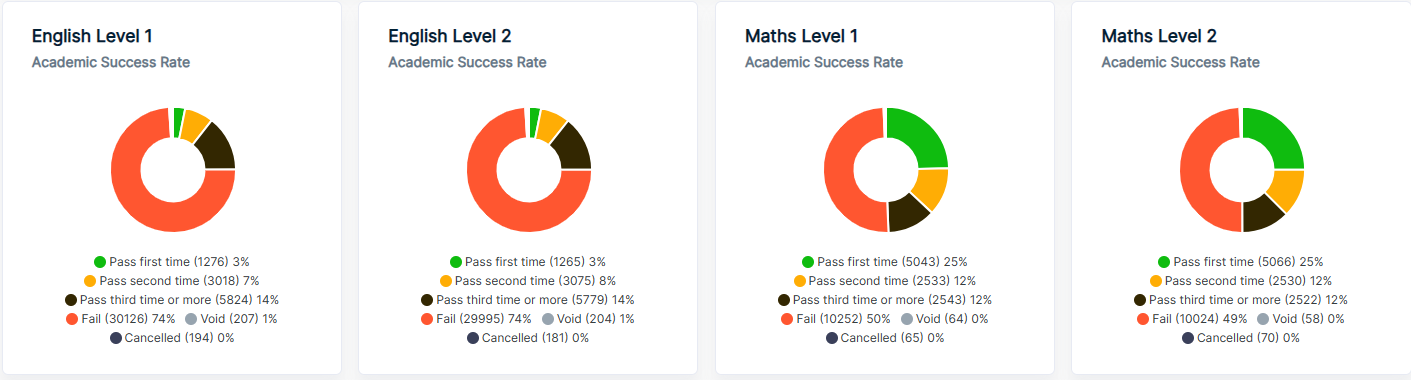Click the 'English Level 2' card title
This screenshot has width=1411, height=380.
[x=450, y=36]
